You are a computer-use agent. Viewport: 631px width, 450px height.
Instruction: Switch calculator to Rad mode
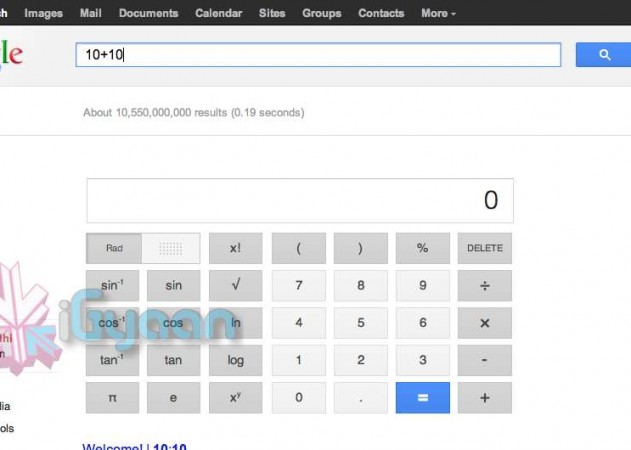[114, 248]
